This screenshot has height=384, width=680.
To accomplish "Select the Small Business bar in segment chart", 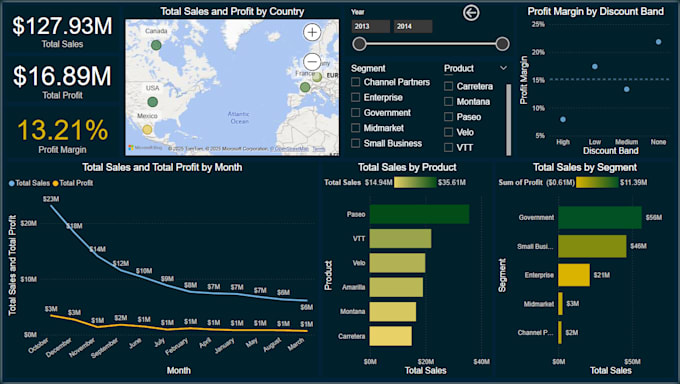I will (592, 246).
